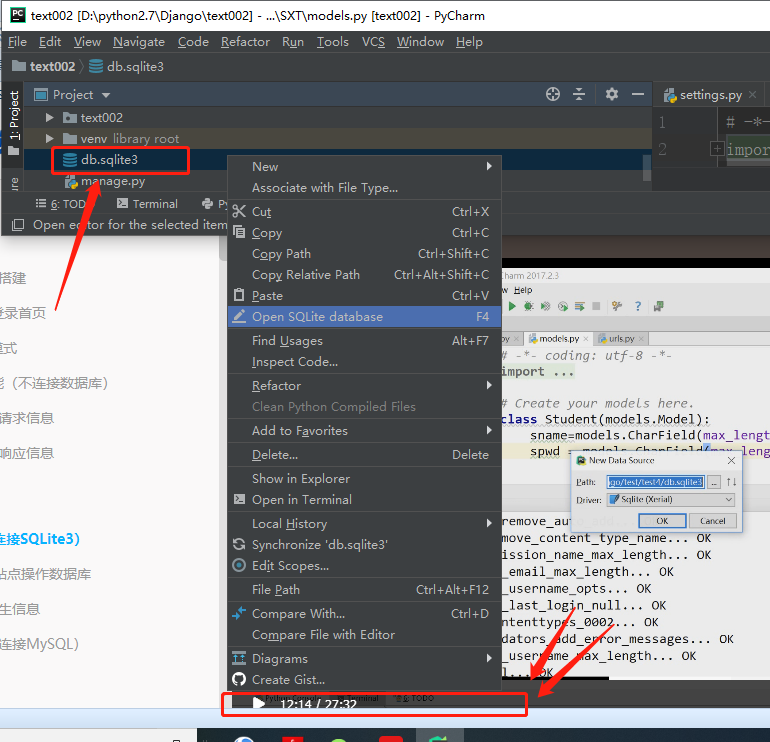Close the models.py tab in video
The width and height of the screenshot is (770, 742).
point(586,339)
